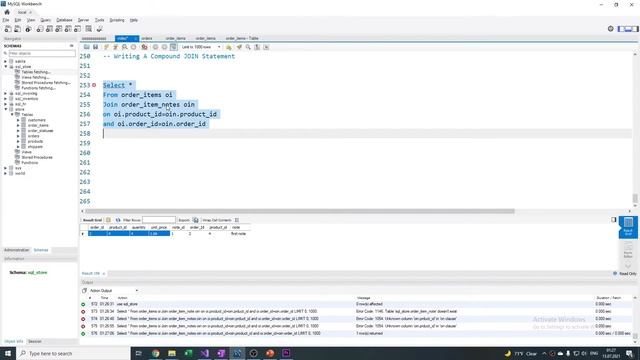The width and height of the screenshot is (640, 360).
Task: Switch to Schemas tab in navigator
Action: coord(41,250)
